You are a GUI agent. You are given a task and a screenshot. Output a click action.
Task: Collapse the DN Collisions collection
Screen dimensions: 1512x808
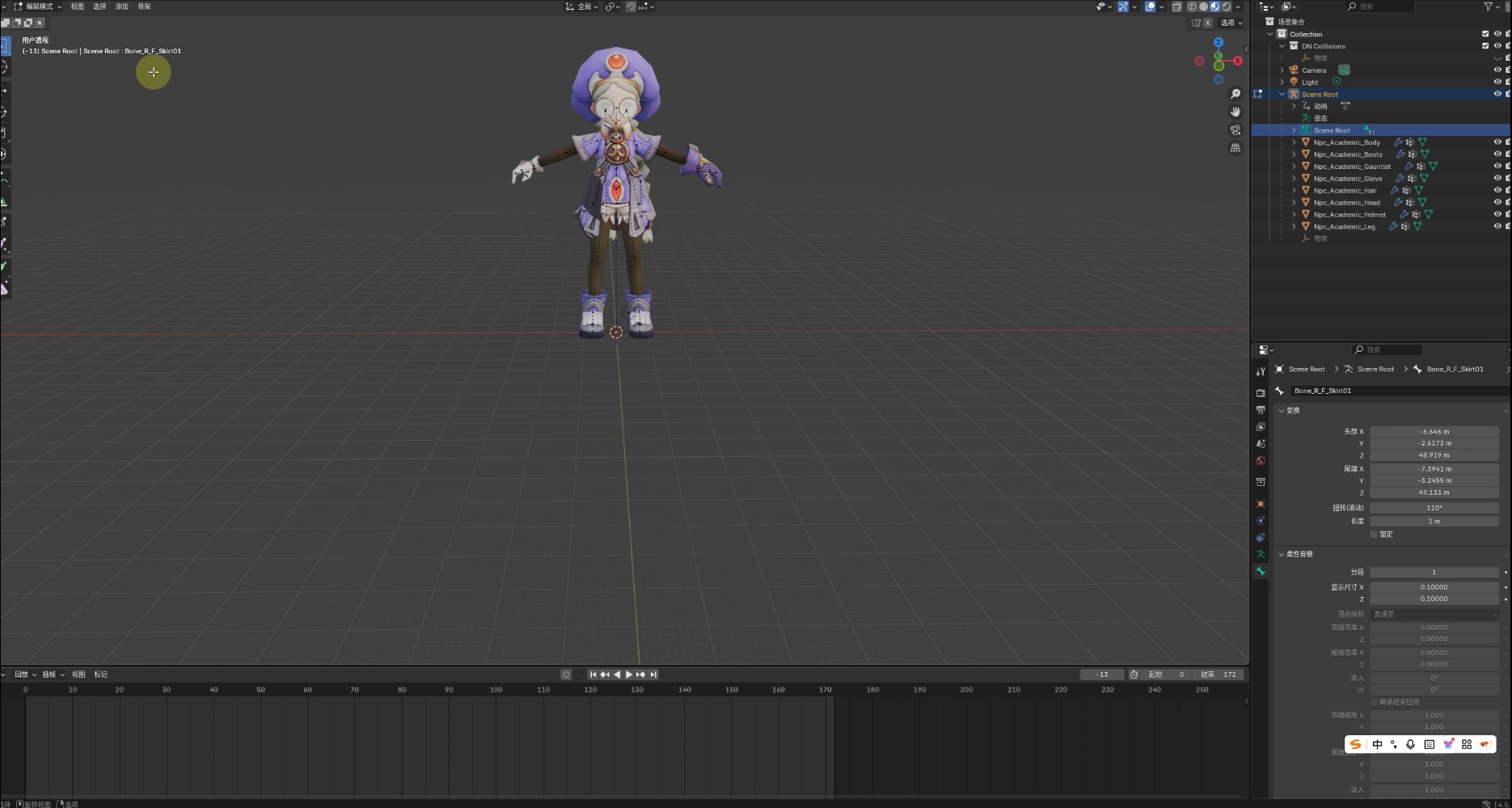(x=1282, y=46)
